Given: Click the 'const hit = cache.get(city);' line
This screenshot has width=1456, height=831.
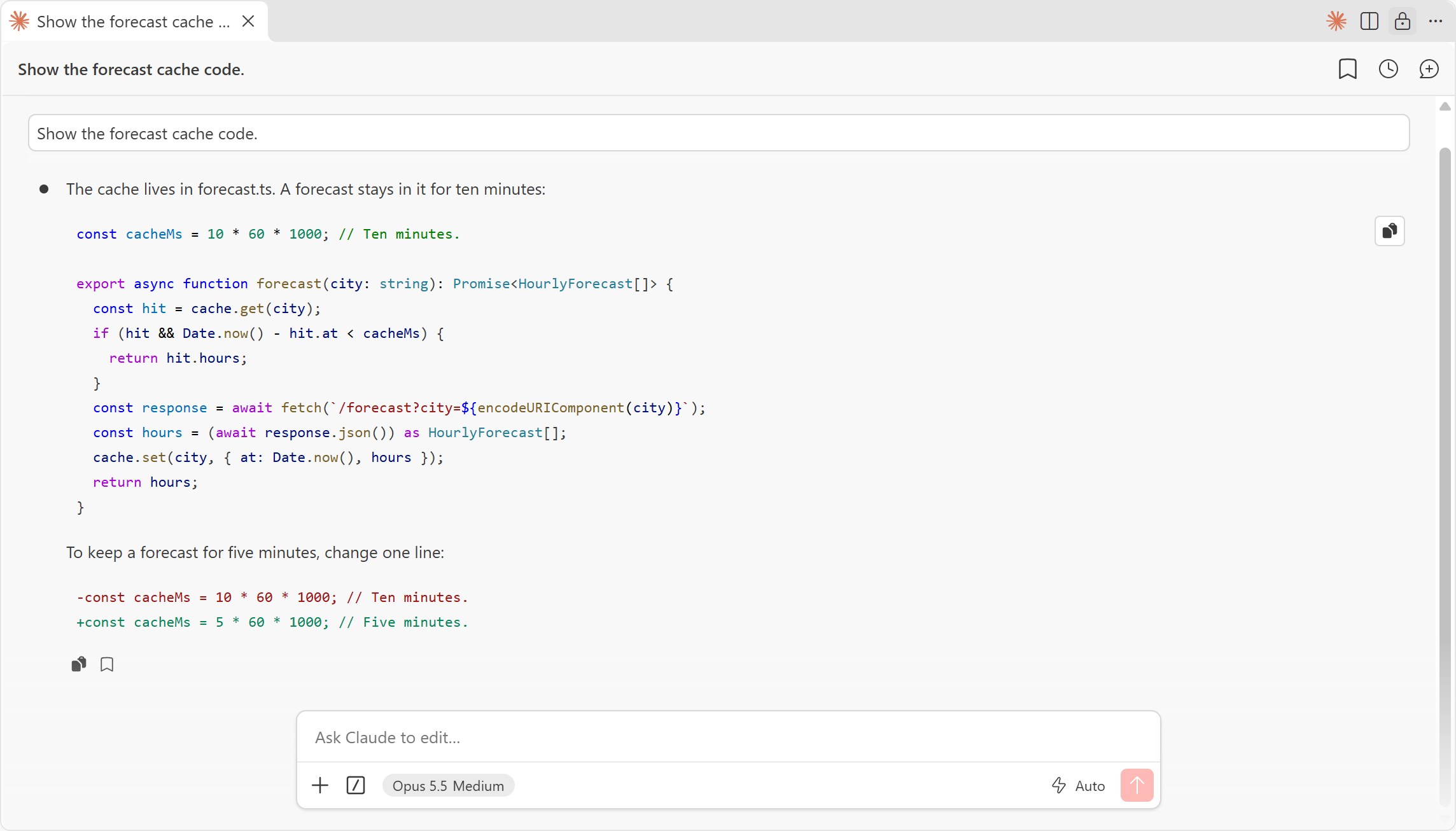Looking at the screenshot, I should pos(207,309).
